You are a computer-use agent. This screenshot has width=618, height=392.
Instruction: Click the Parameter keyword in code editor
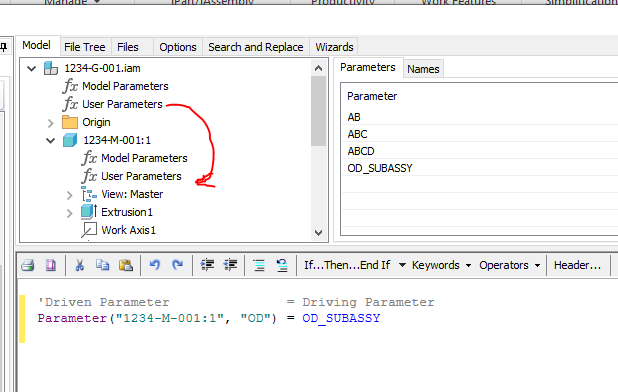72,318
